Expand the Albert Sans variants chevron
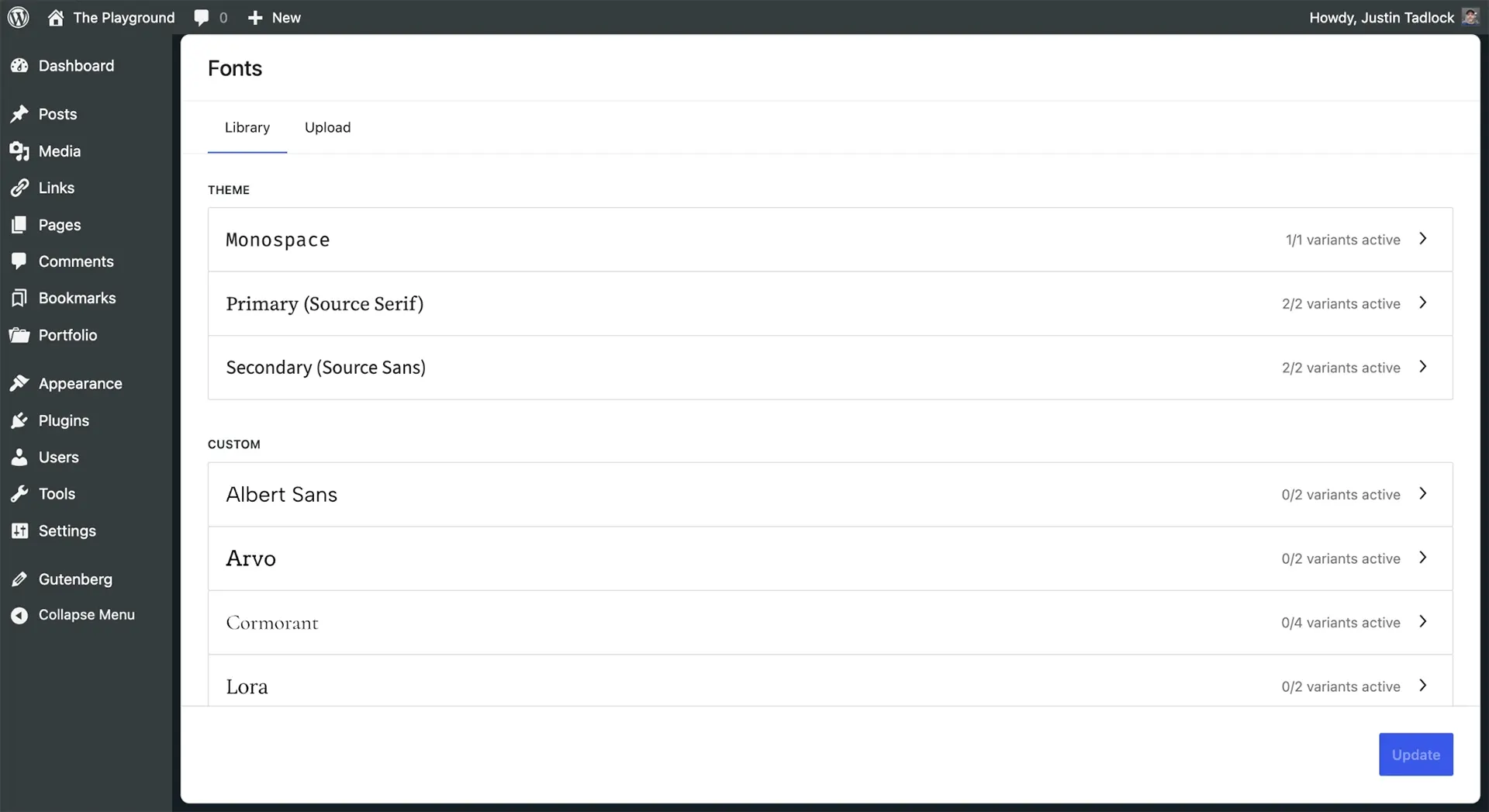 click(x=1423, y=494)
